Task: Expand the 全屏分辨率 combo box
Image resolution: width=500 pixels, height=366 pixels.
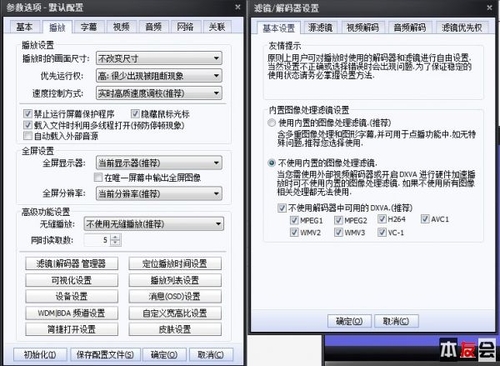Action: pyautogui.click(x=159, y=193)
